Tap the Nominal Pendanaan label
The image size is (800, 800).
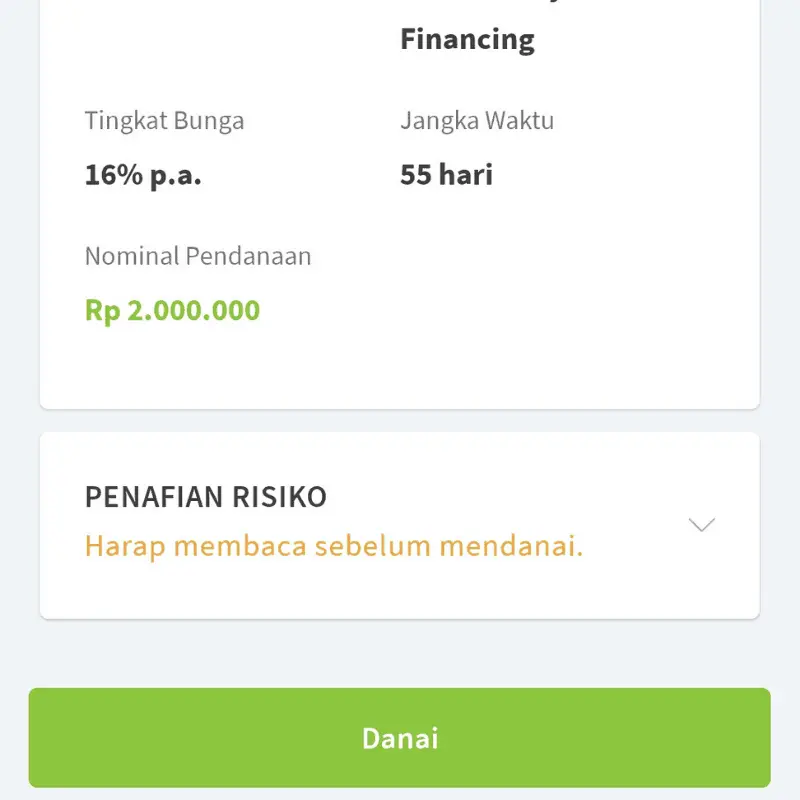pos(197,256)
